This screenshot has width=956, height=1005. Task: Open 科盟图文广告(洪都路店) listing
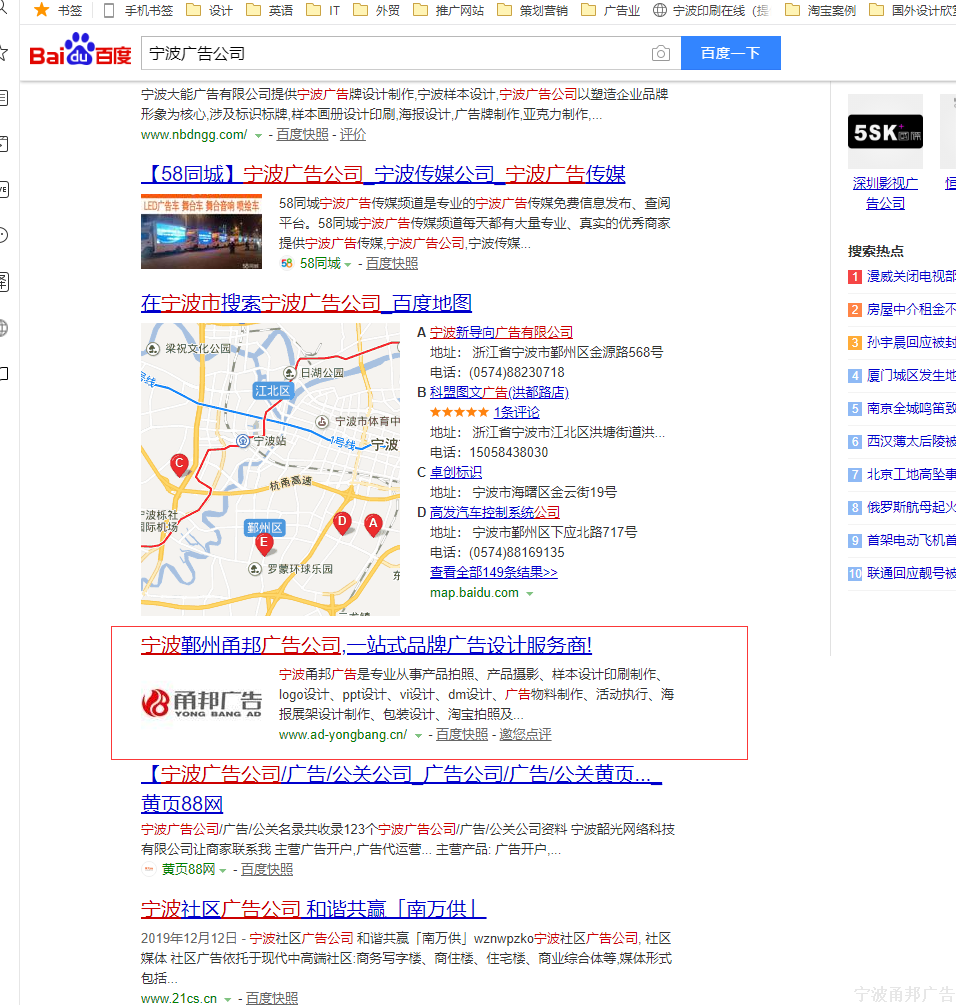(x=499, y=392)
